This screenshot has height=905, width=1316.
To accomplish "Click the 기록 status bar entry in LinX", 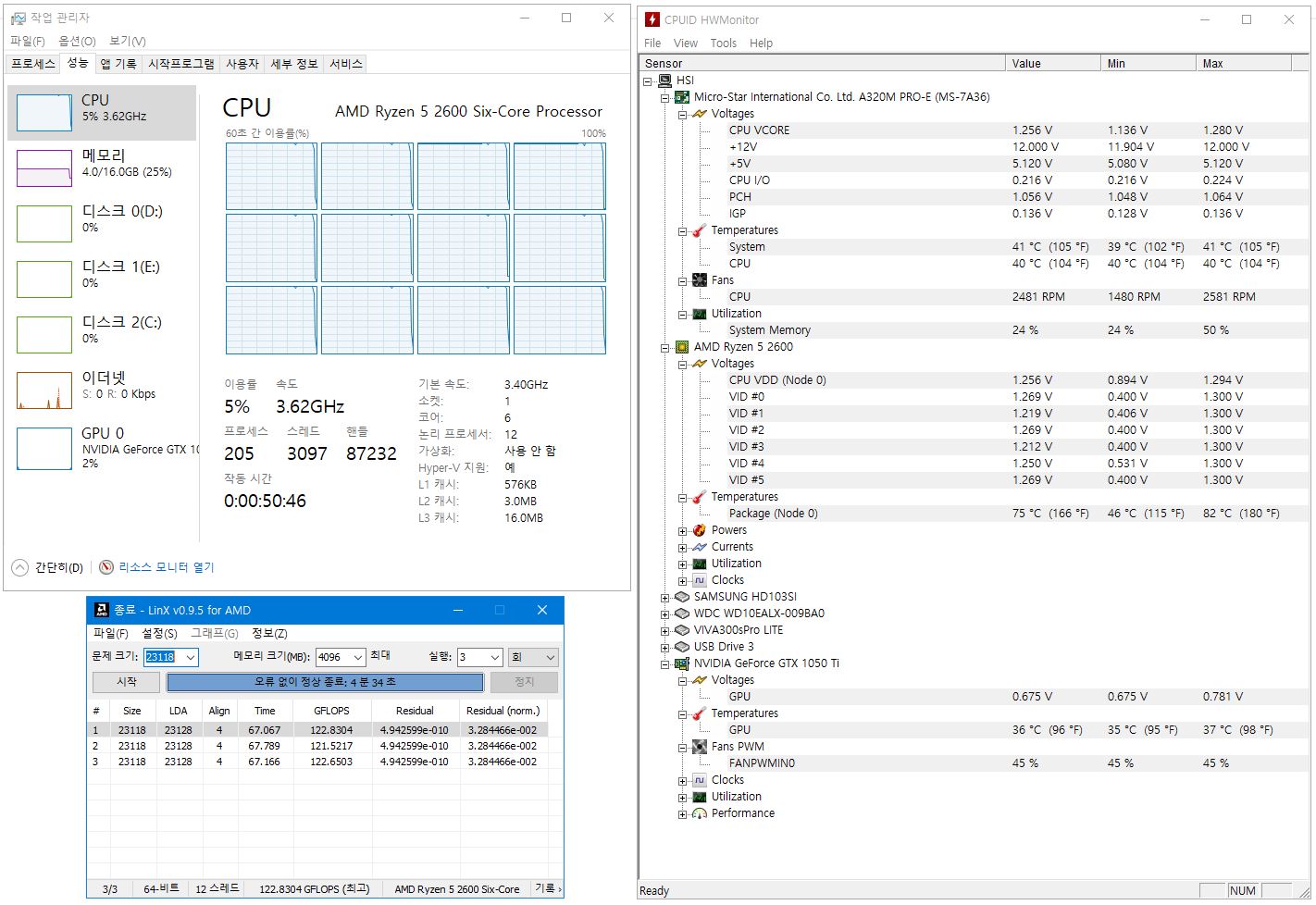I will coord(547,888).
